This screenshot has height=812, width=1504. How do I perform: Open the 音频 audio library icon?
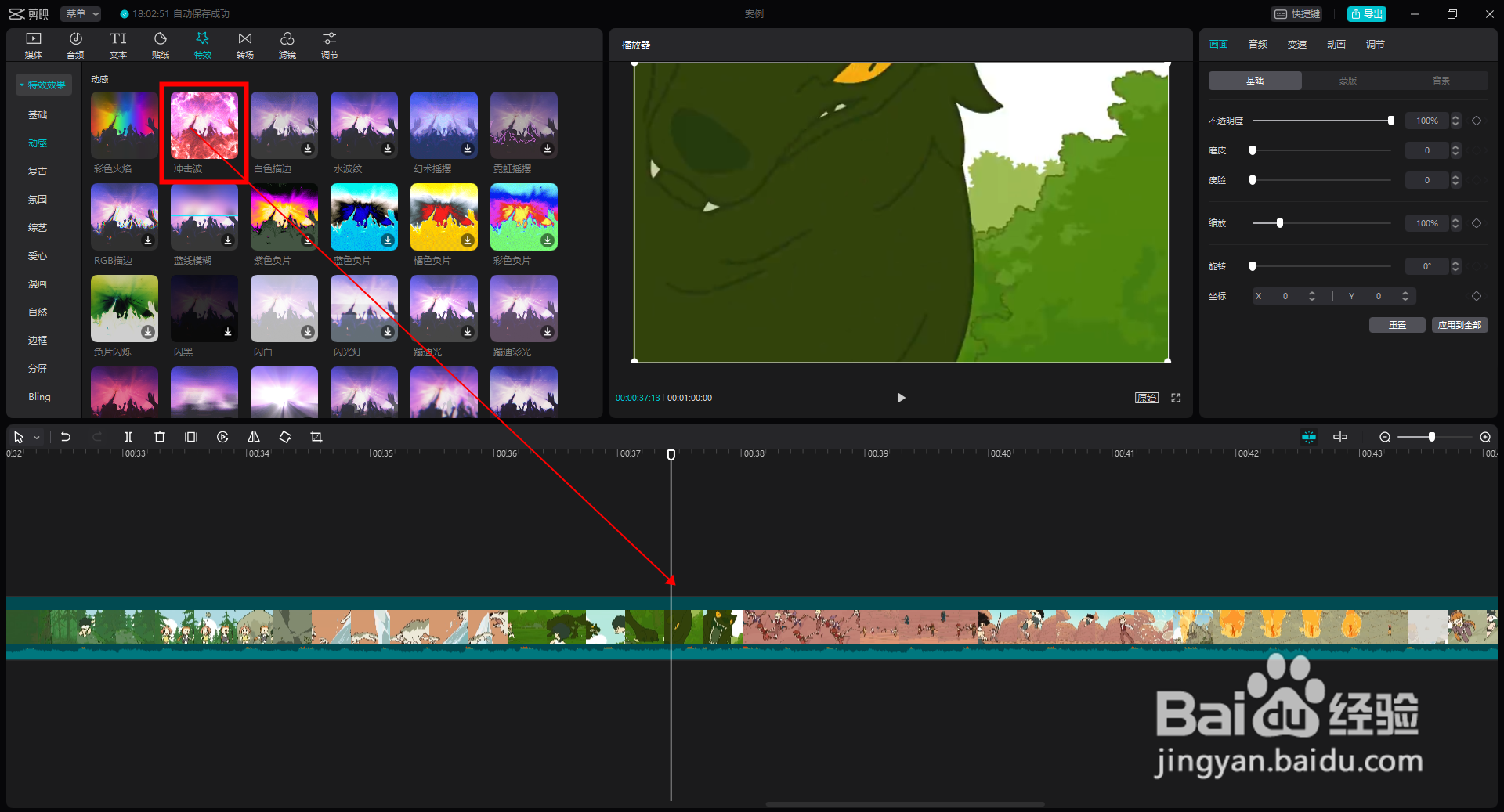(x=76, y=45)
